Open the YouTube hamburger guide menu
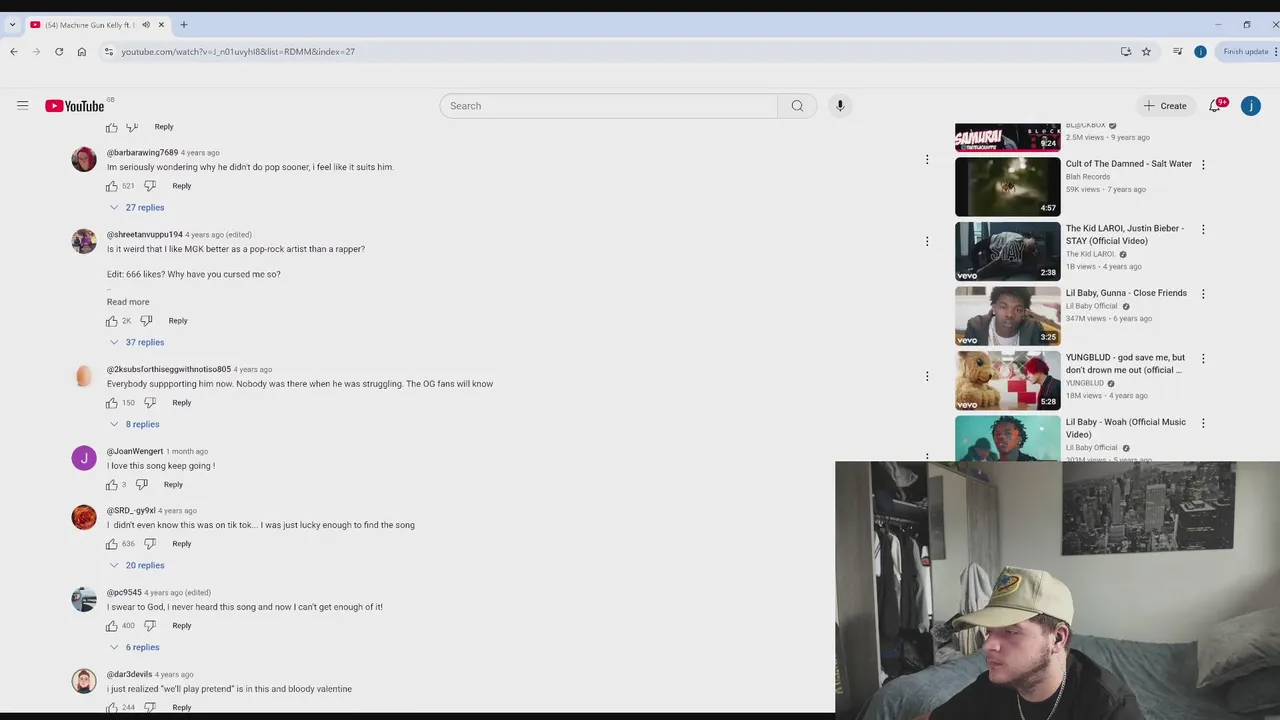This screenshot has width=1280, height=720. click(22, 105)
